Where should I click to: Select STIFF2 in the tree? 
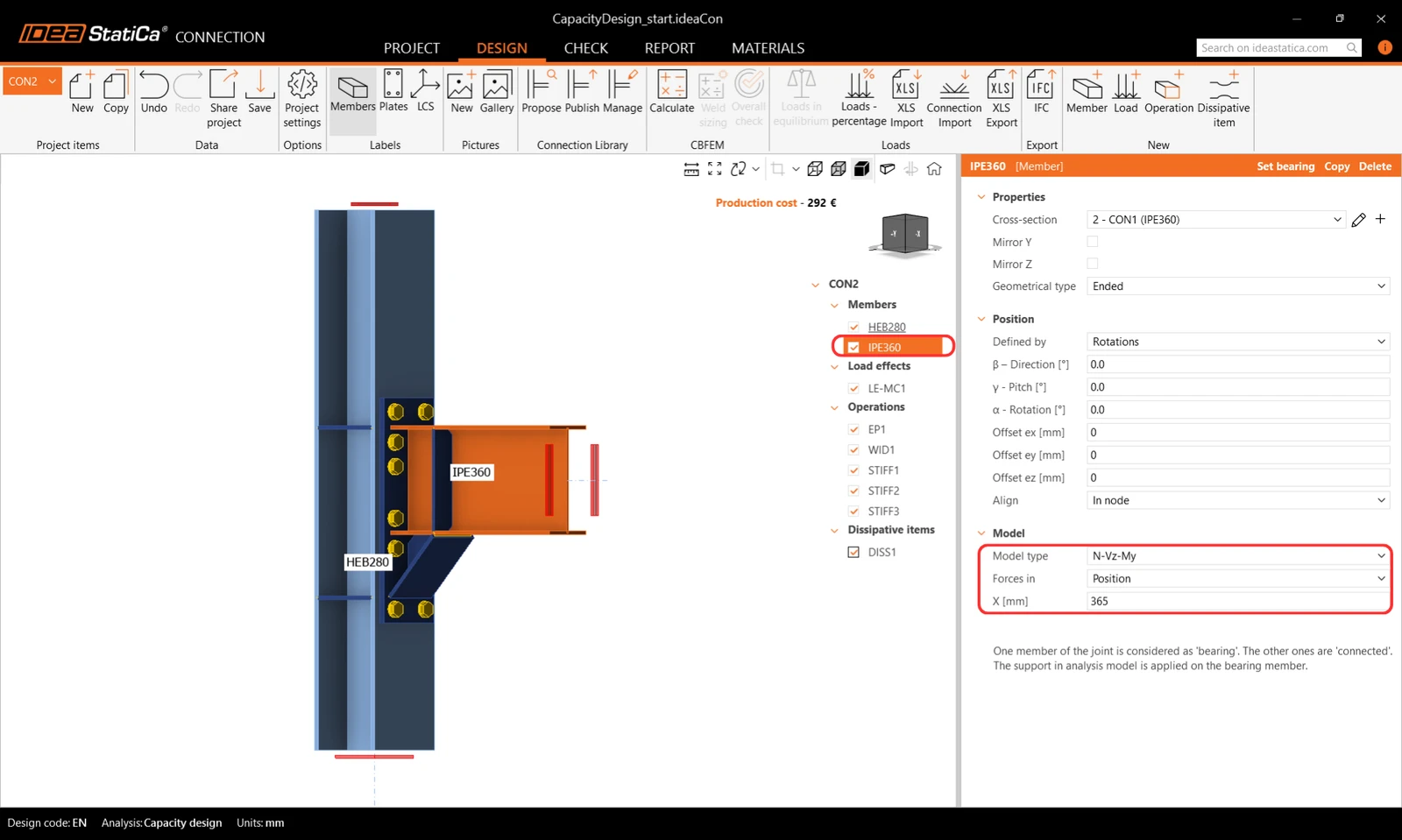click(x=883, y=491)
